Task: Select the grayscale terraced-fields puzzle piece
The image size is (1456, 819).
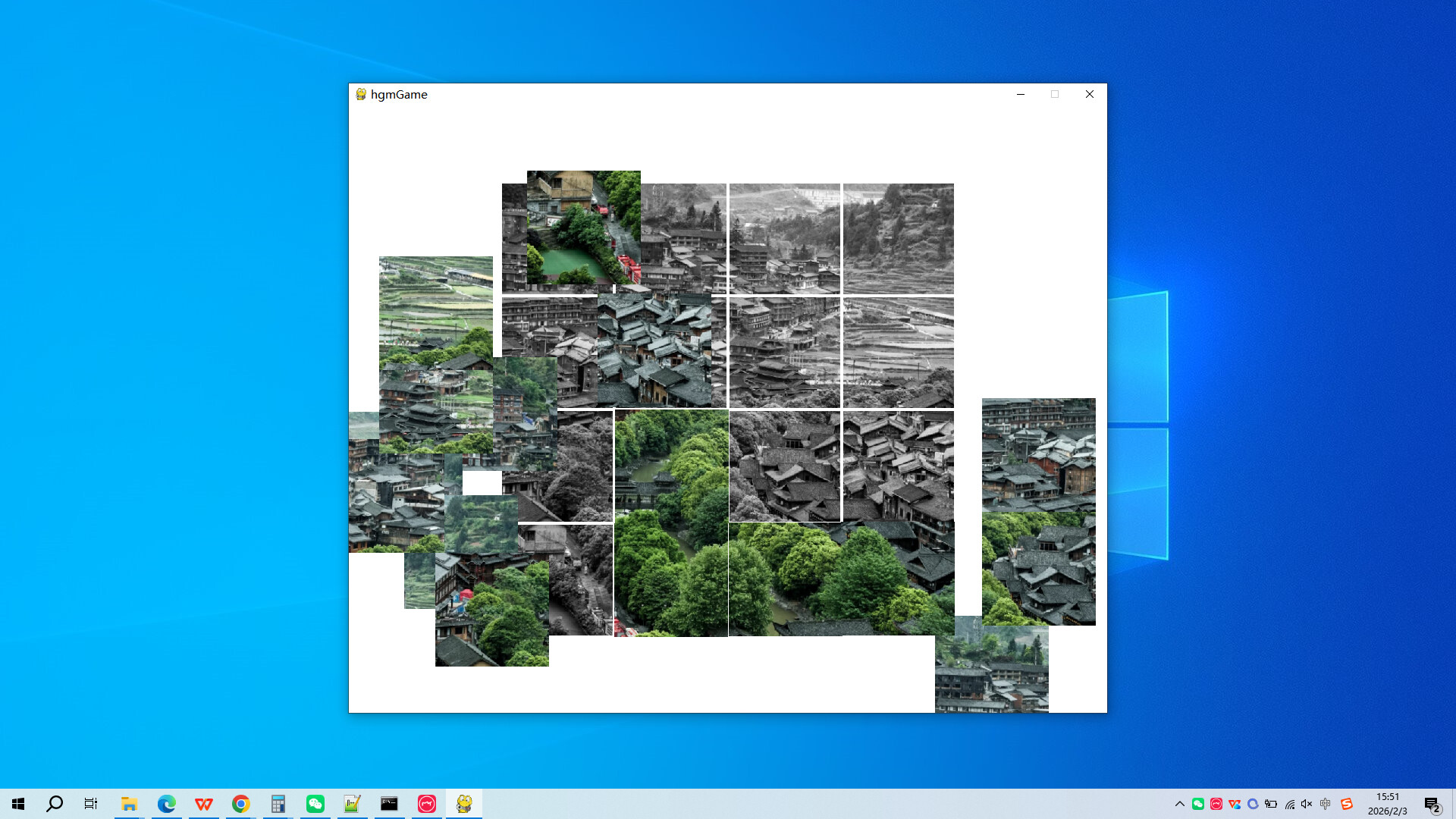Action: point(898,351)
